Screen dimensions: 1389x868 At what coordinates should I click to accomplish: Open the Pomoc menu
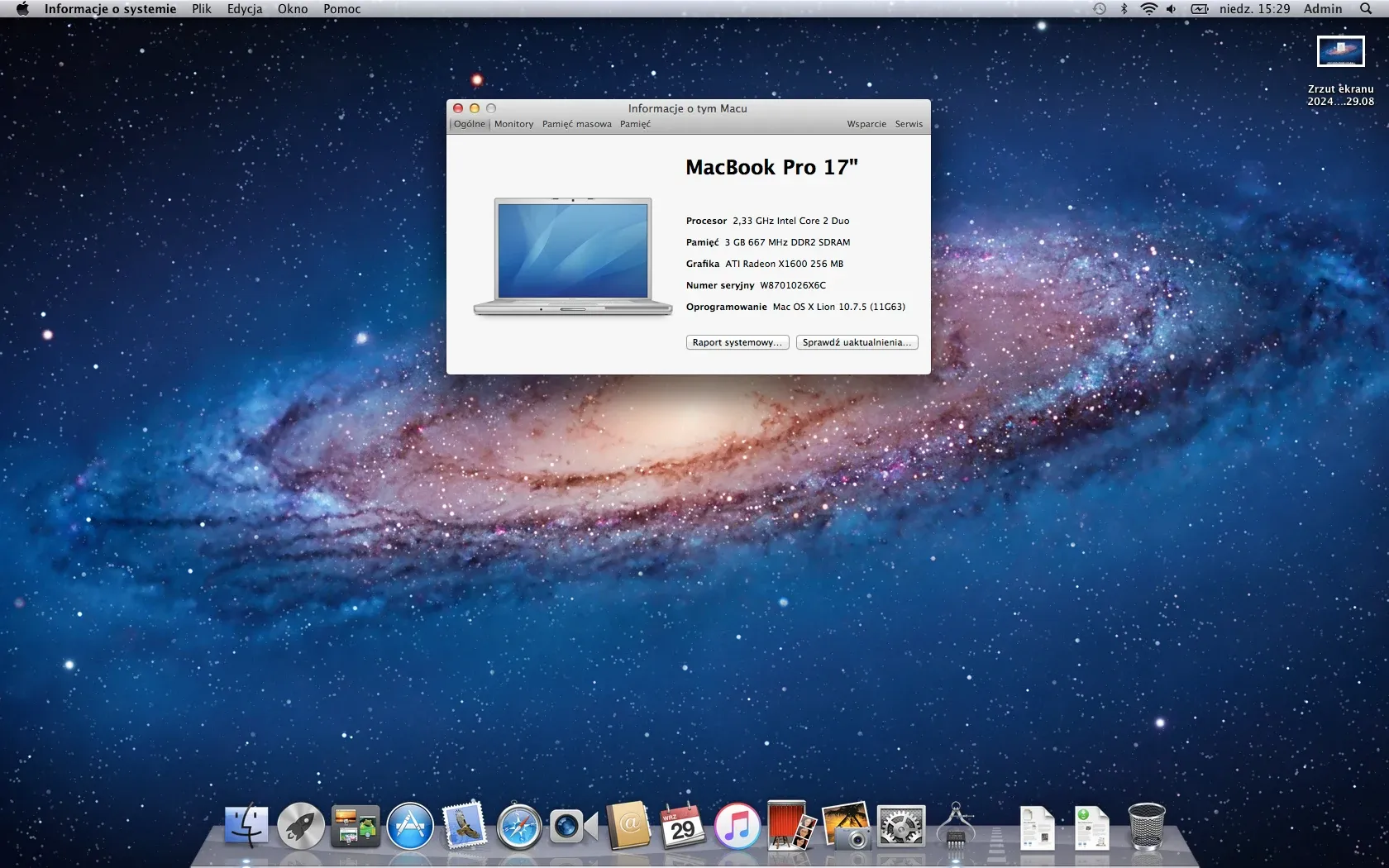pyautogui.click(x=342, y=8)
